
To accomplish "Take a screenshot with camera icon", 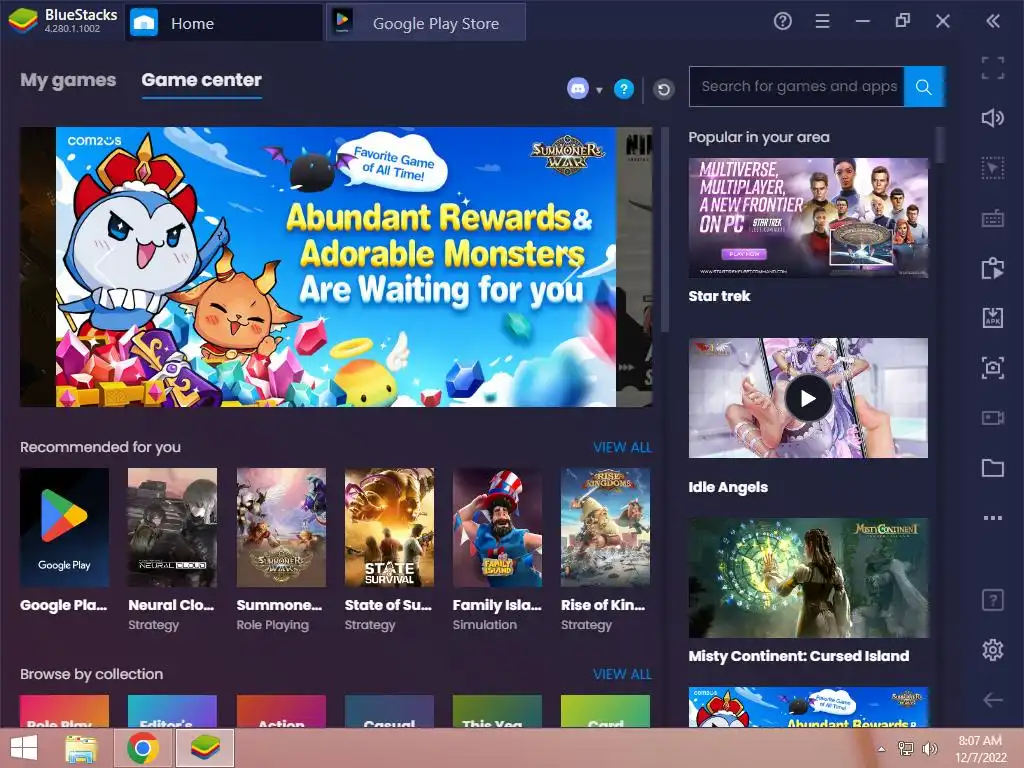I will tap(993, 368).
